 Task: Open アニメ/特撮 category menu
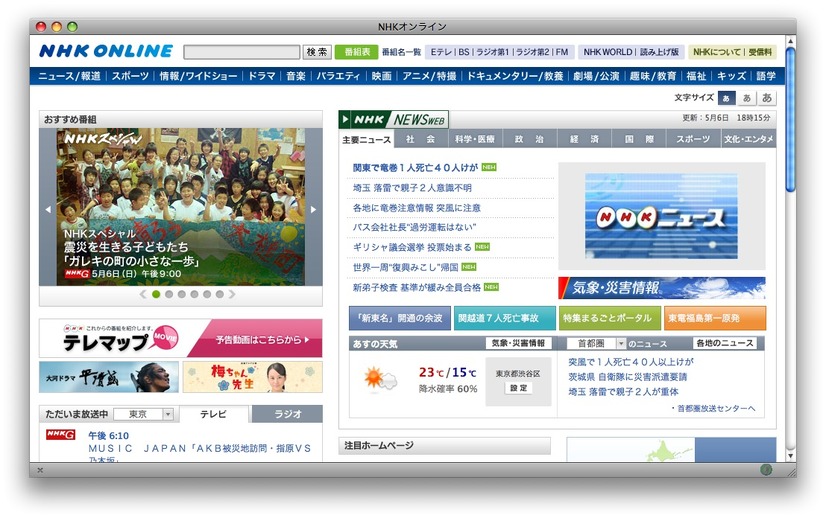(x=429, y=76)
